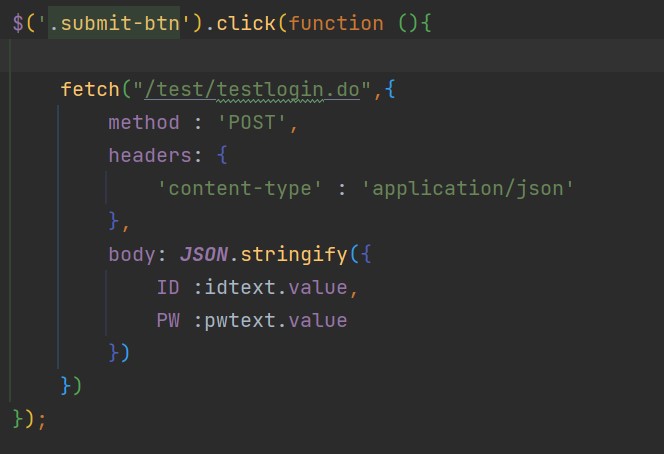Place caret on the empty highlighted line
Viewport: 664px width, 454px height.
click(x=332, y=56)
